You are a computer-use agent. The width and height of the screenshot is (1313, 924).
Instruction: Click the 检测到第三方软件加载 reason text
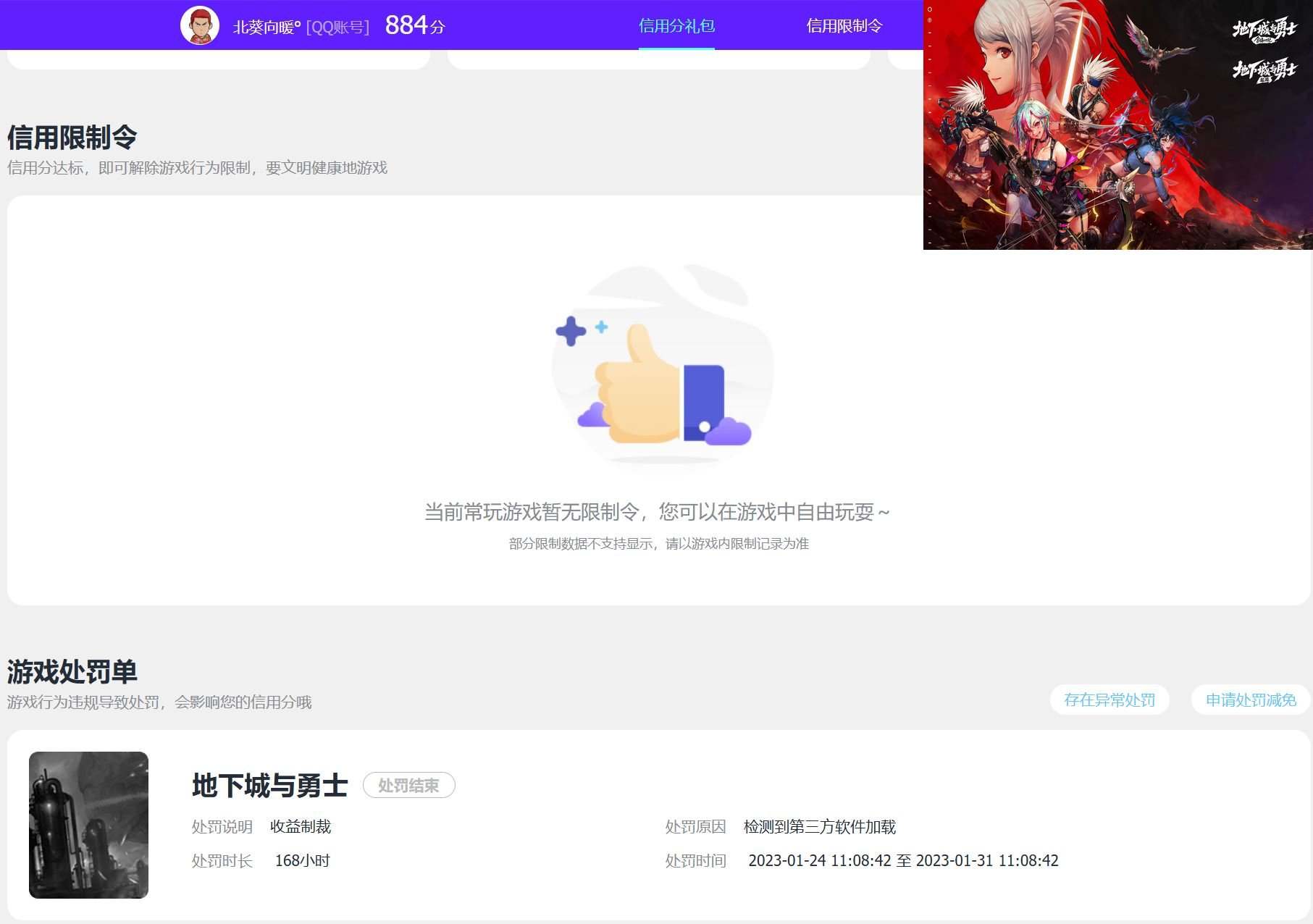coord(820,826)
